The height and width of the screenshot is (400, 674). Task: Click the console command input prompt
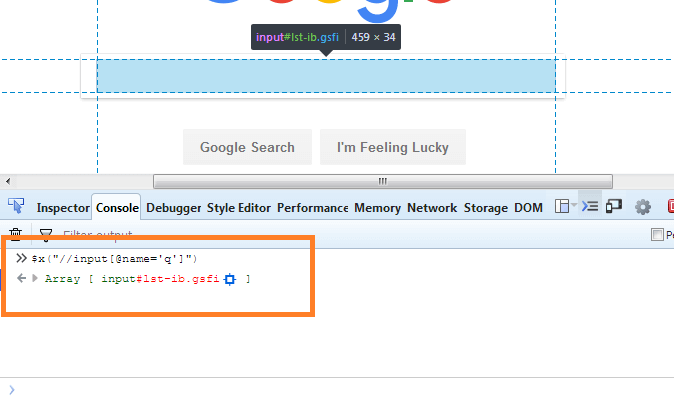tap(337, 390)
